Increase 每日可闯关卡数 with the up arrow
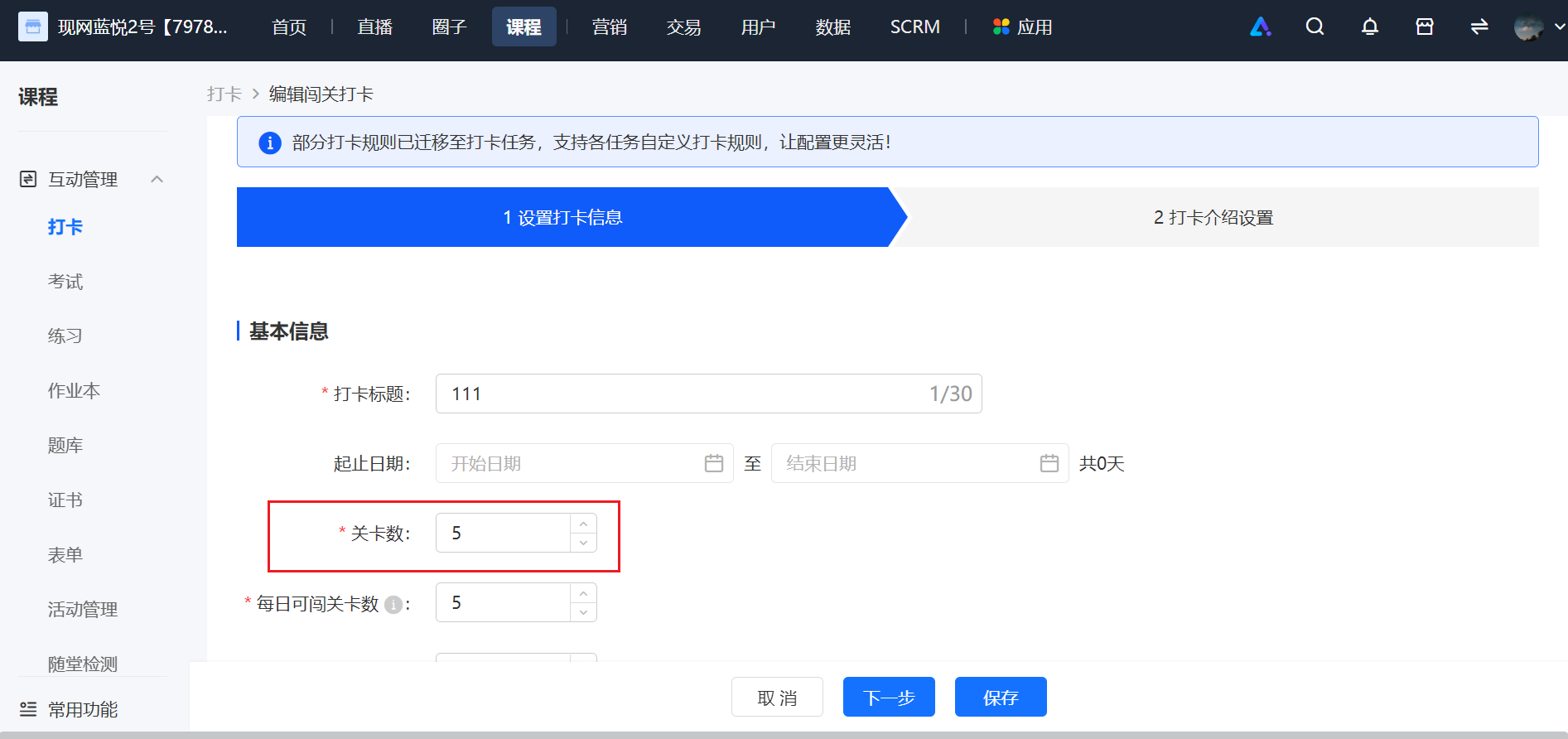 coord(583,593)
